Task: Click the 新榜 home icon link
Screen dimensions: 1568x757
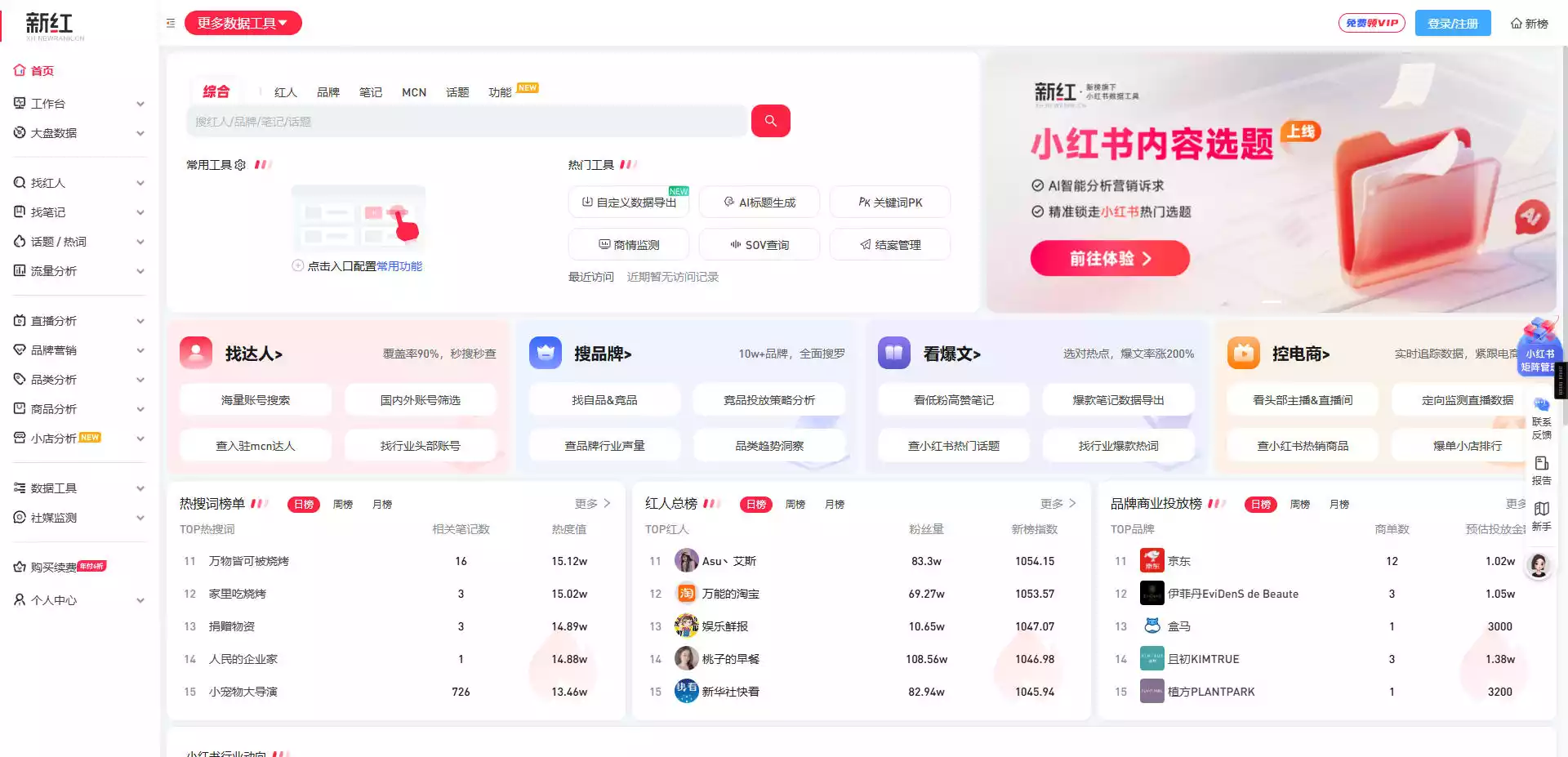Action: tap(1529, 24)
